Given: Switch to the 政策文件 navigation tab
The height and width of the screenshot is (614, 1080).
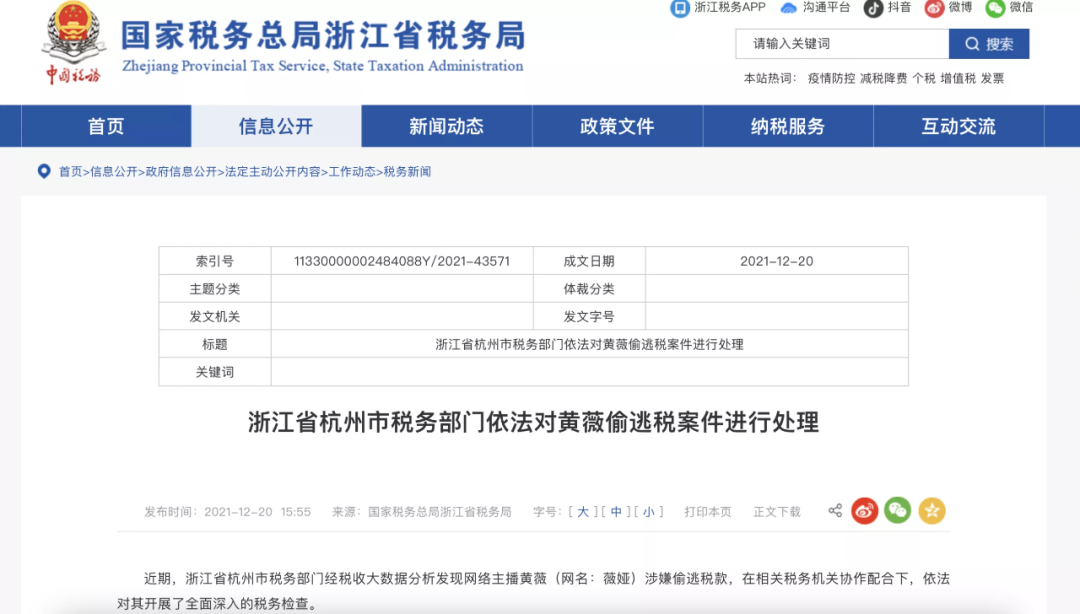Looking at the screenshot, I should coord(617,126).
